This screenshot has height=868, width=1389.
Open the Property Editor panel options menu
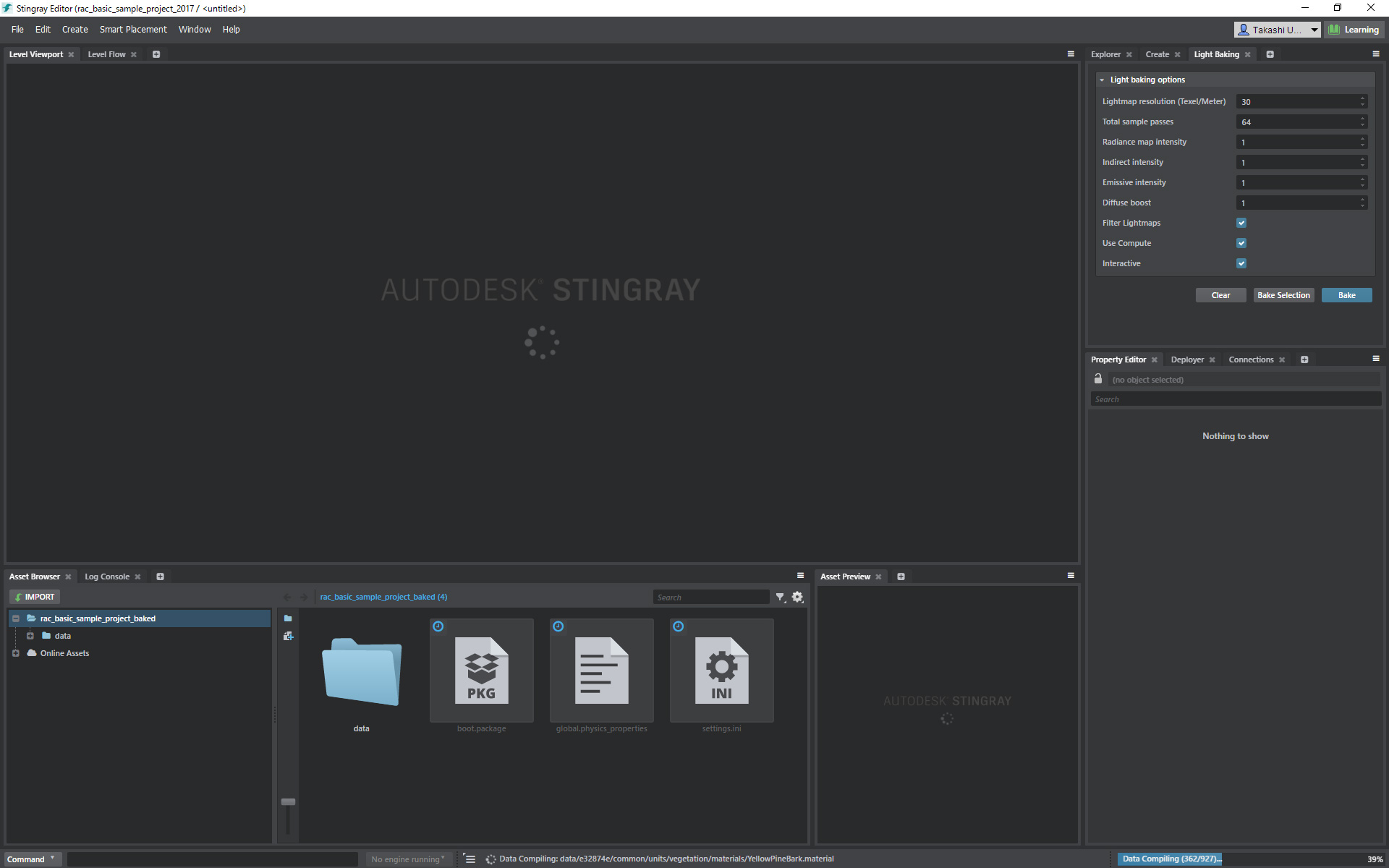1376,359
